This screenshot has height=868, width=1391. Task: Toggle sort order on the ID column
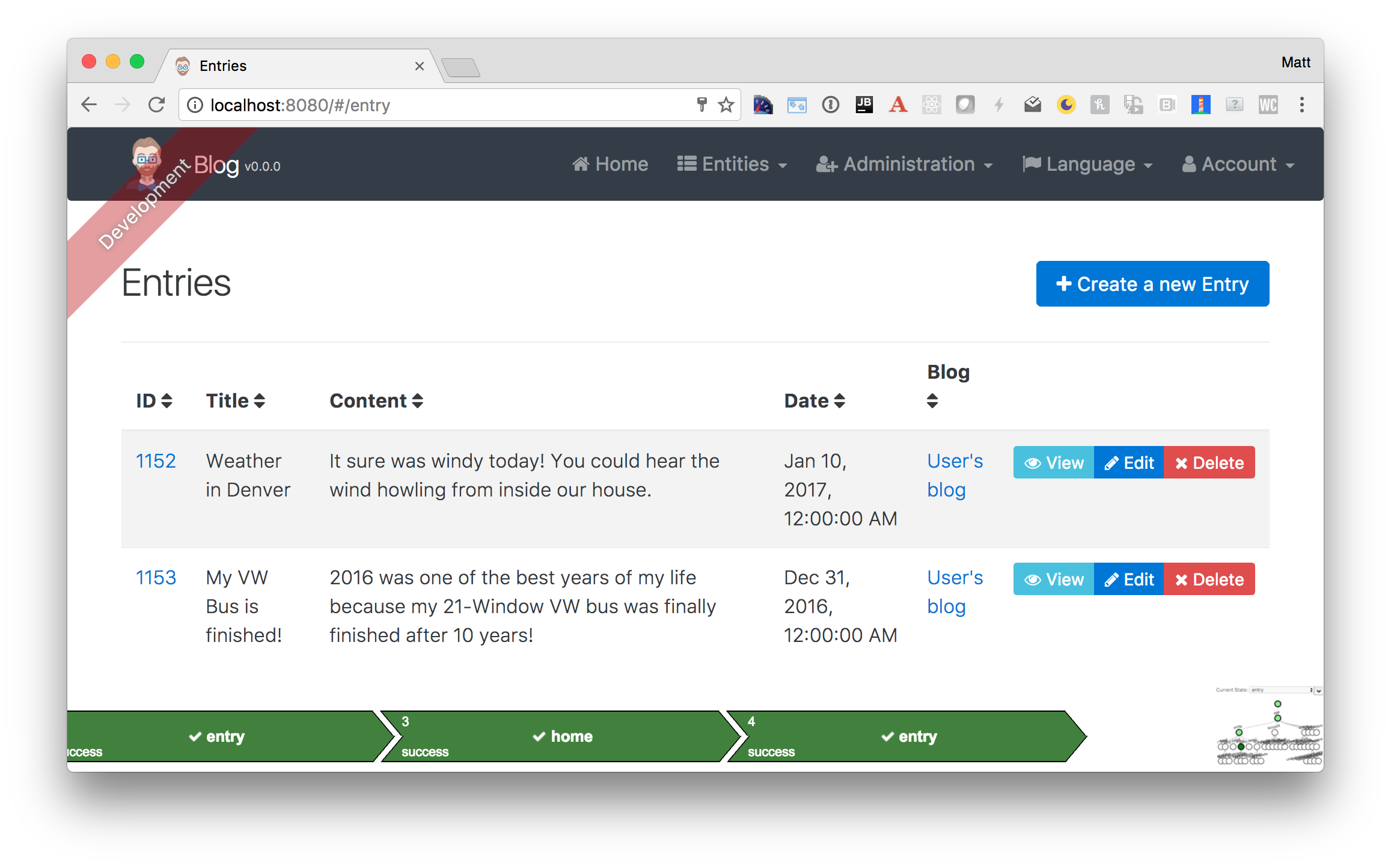[154, 401]
